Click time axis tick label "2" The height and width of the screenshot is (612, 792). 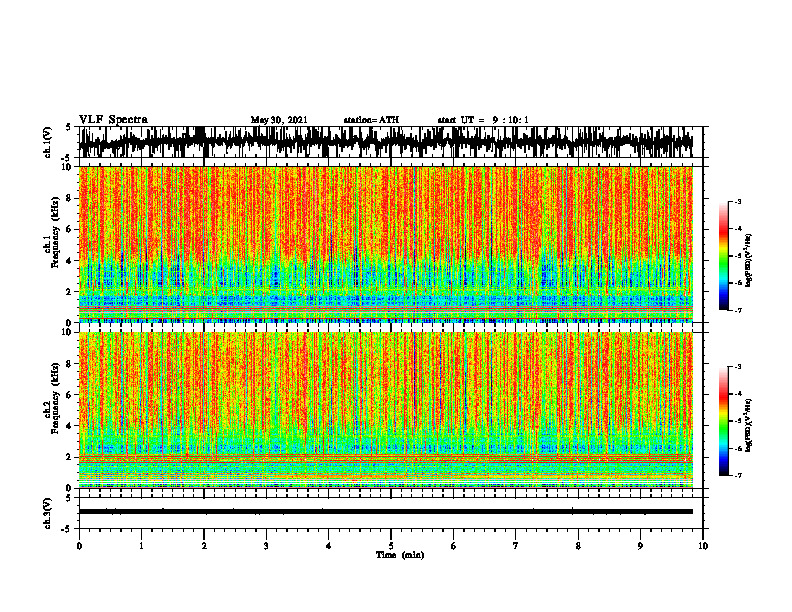[204, 546]
